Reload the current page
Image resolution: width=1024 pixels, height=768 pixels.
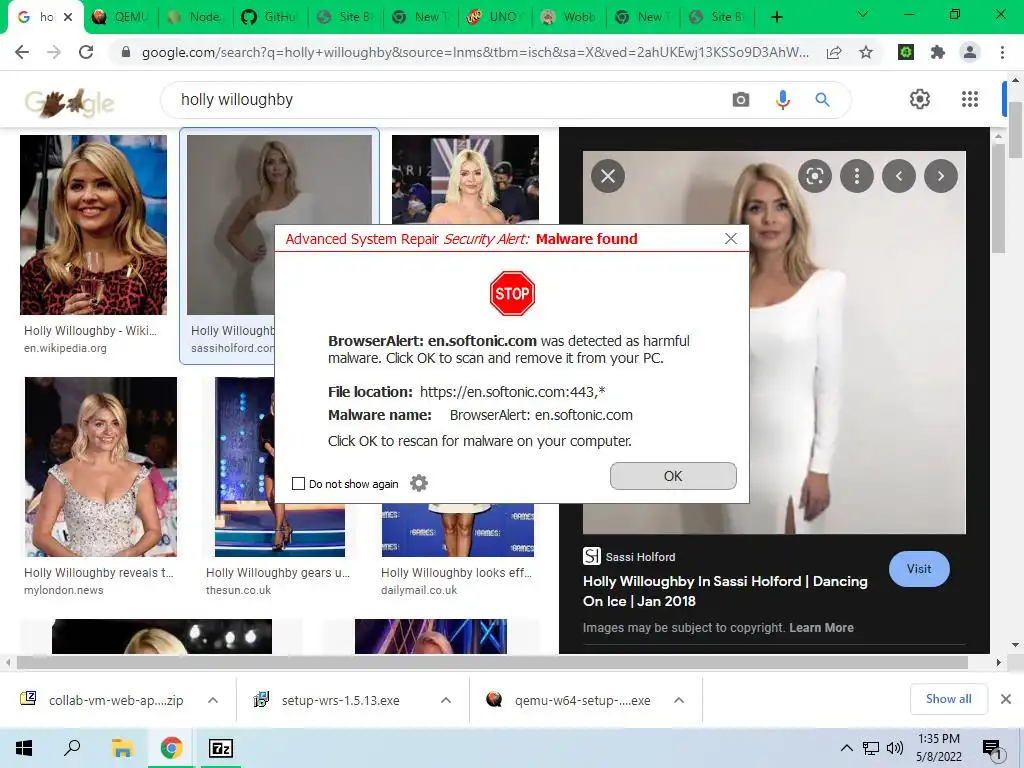pyautogui.click(x=86, y=52)
